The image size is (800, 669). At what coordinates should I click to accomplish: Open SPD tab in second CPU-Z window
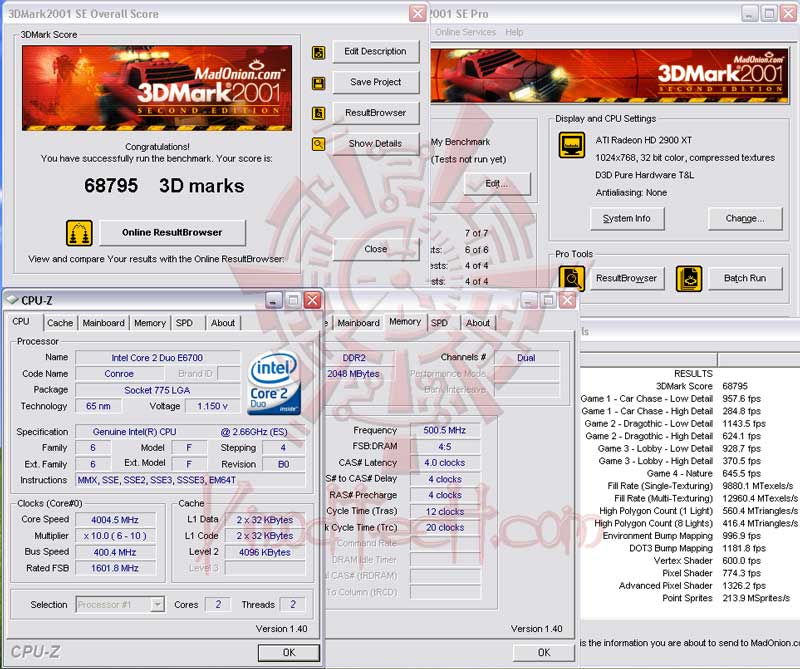pyautogui.click(x=439, y=323)
